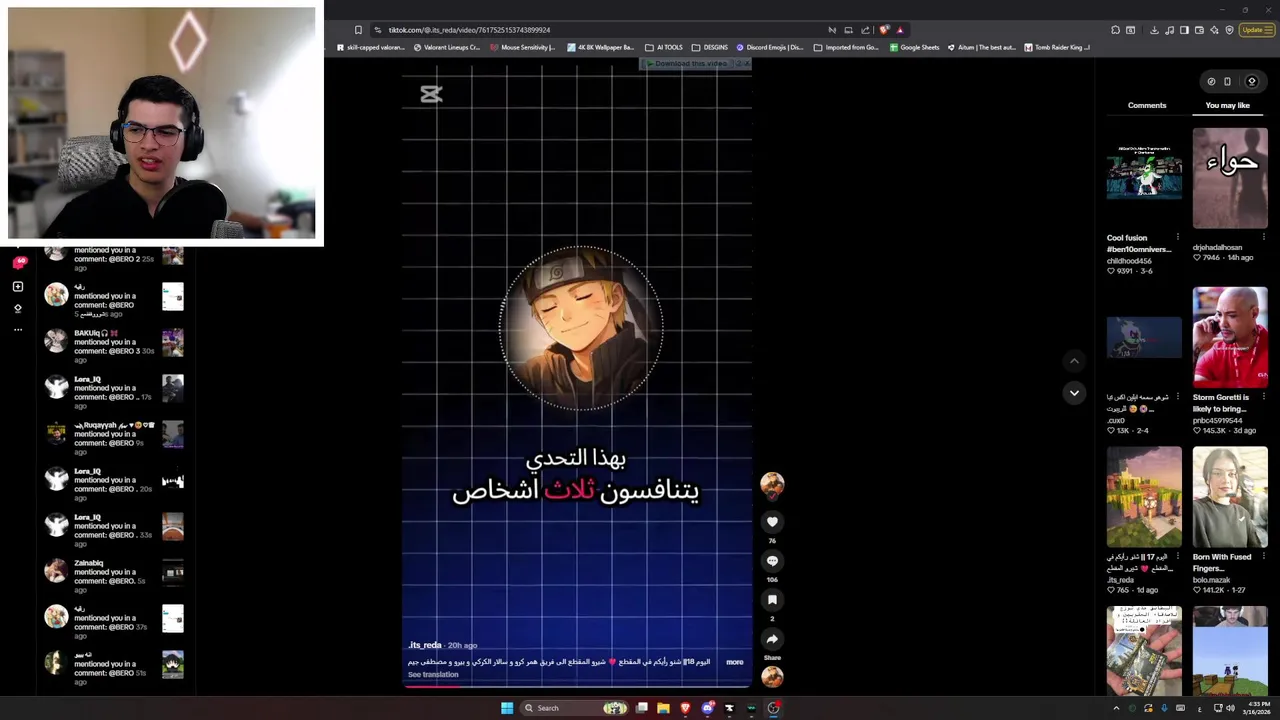Click the browser bookmark page icon
This screenshot has height=720, width=1280.
coord(358,30)
